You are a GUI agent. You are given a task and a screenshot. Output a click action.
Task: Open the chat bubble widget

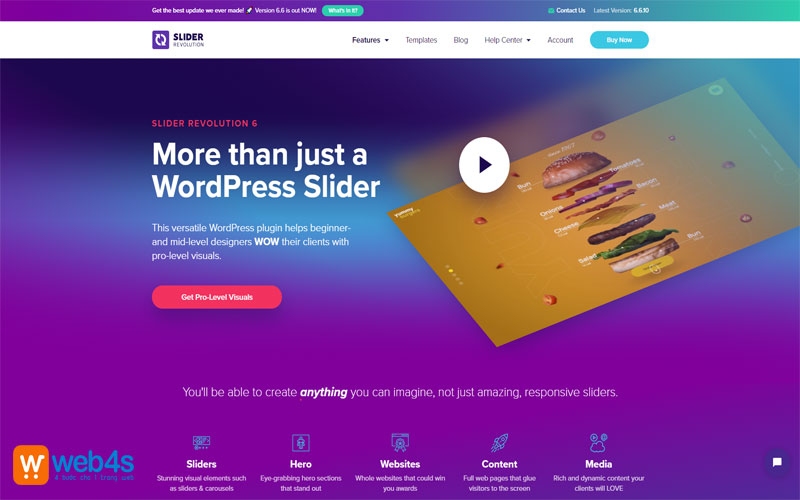point(777,462)
